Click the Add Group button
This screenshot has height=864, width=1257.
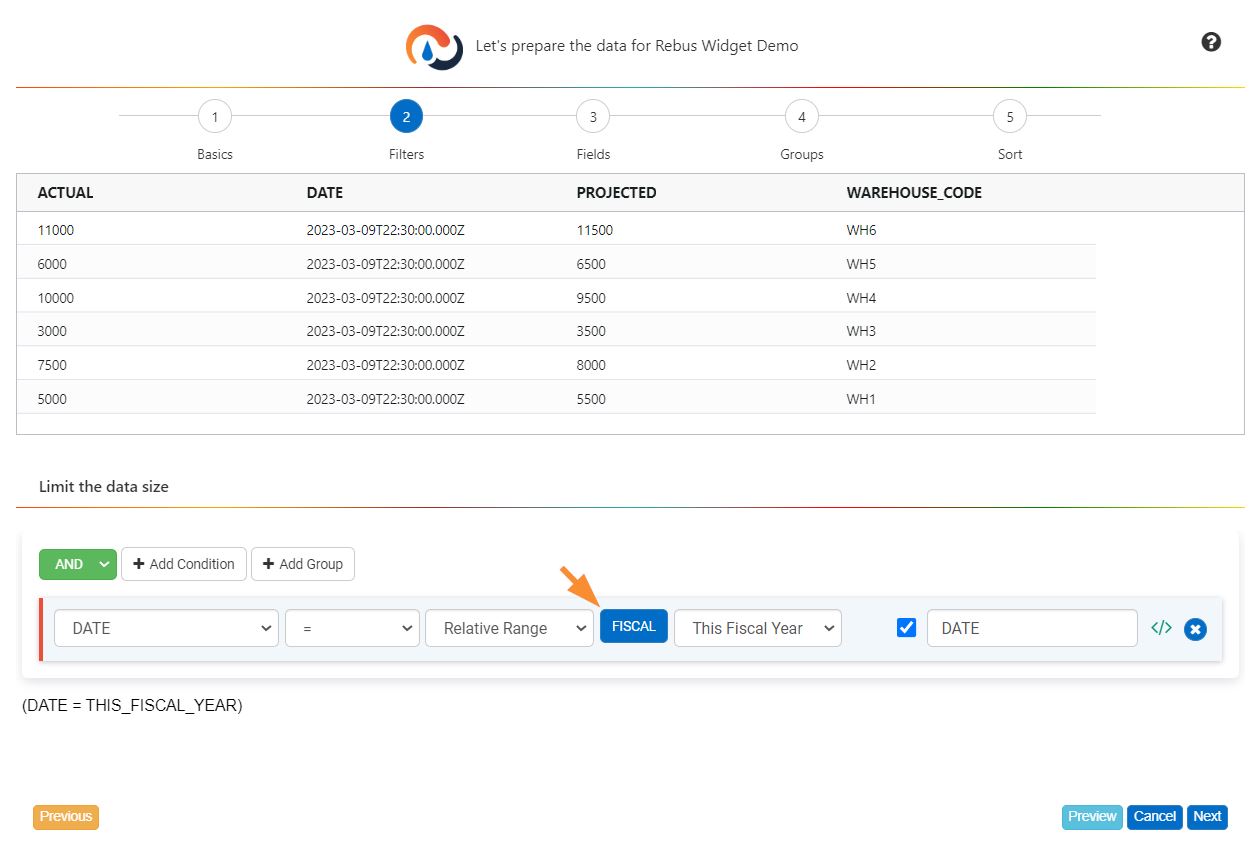tap(302, 564)
